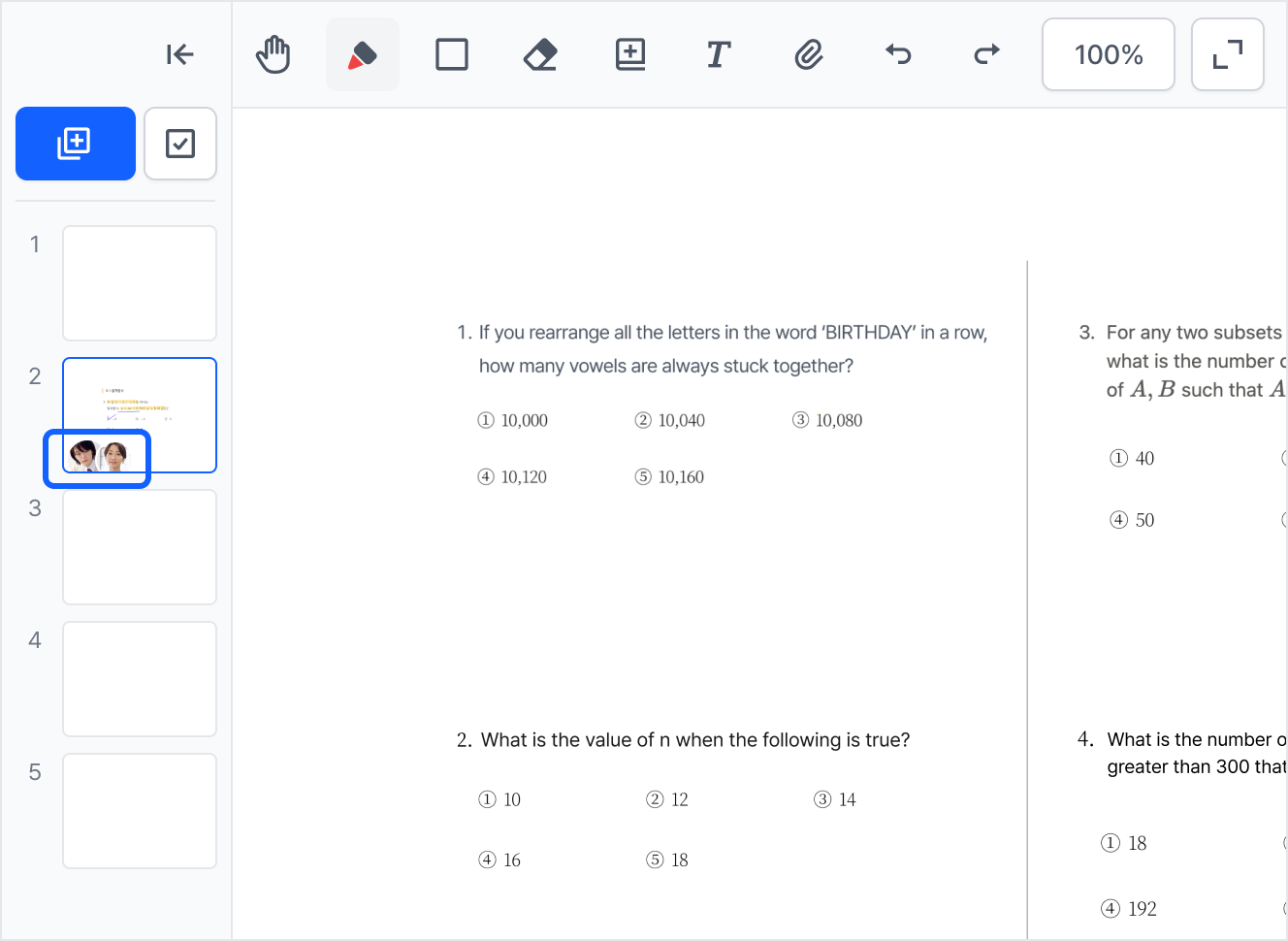Select the eraser tool
Viewport: 1288px width, 941px height.
click(540, 54)
